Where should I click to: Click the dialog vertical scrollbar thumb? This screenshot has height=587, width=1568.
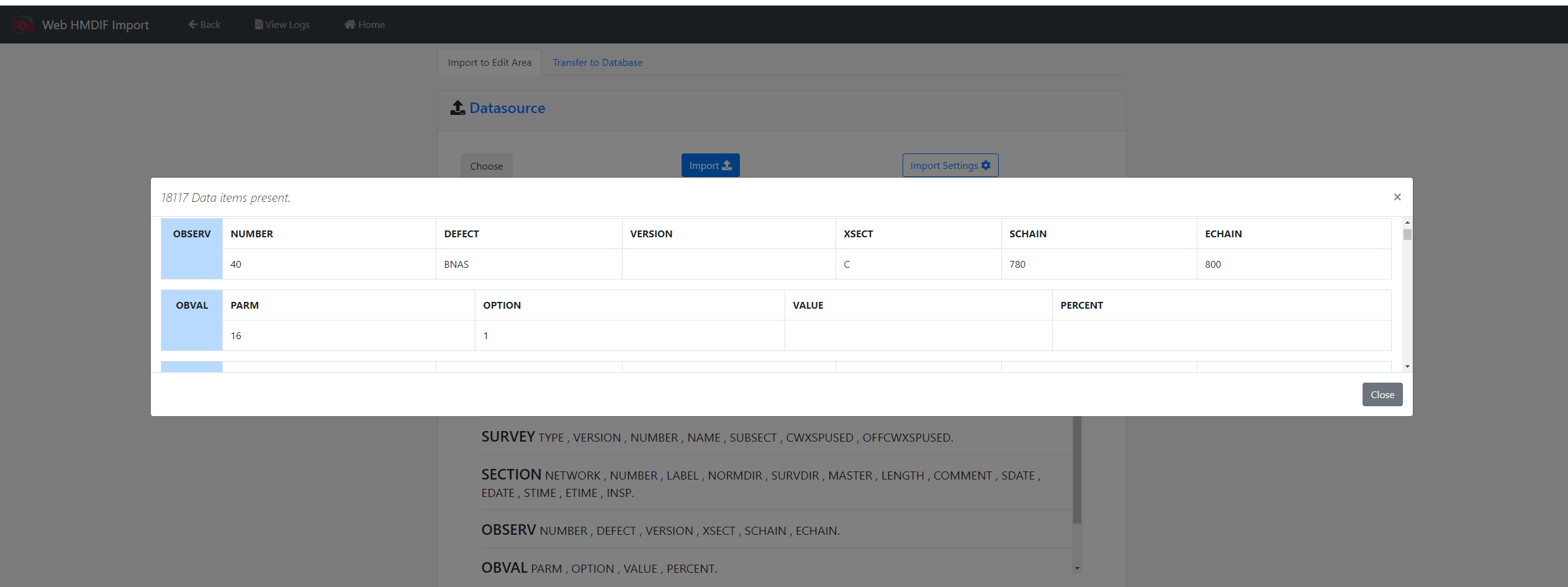[x=1407, y=234]
